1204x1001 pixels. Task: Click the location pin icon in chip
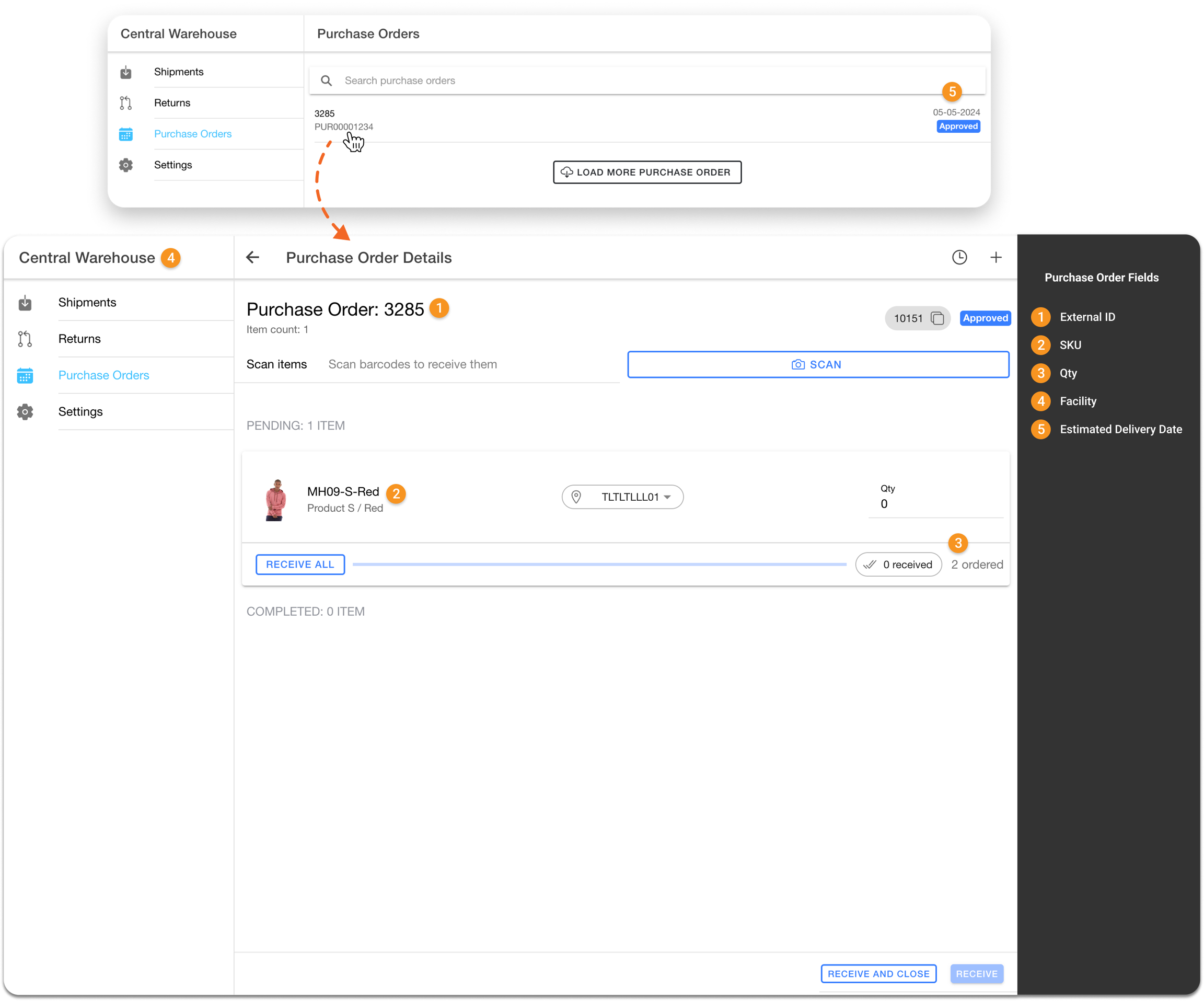(576, 497)
